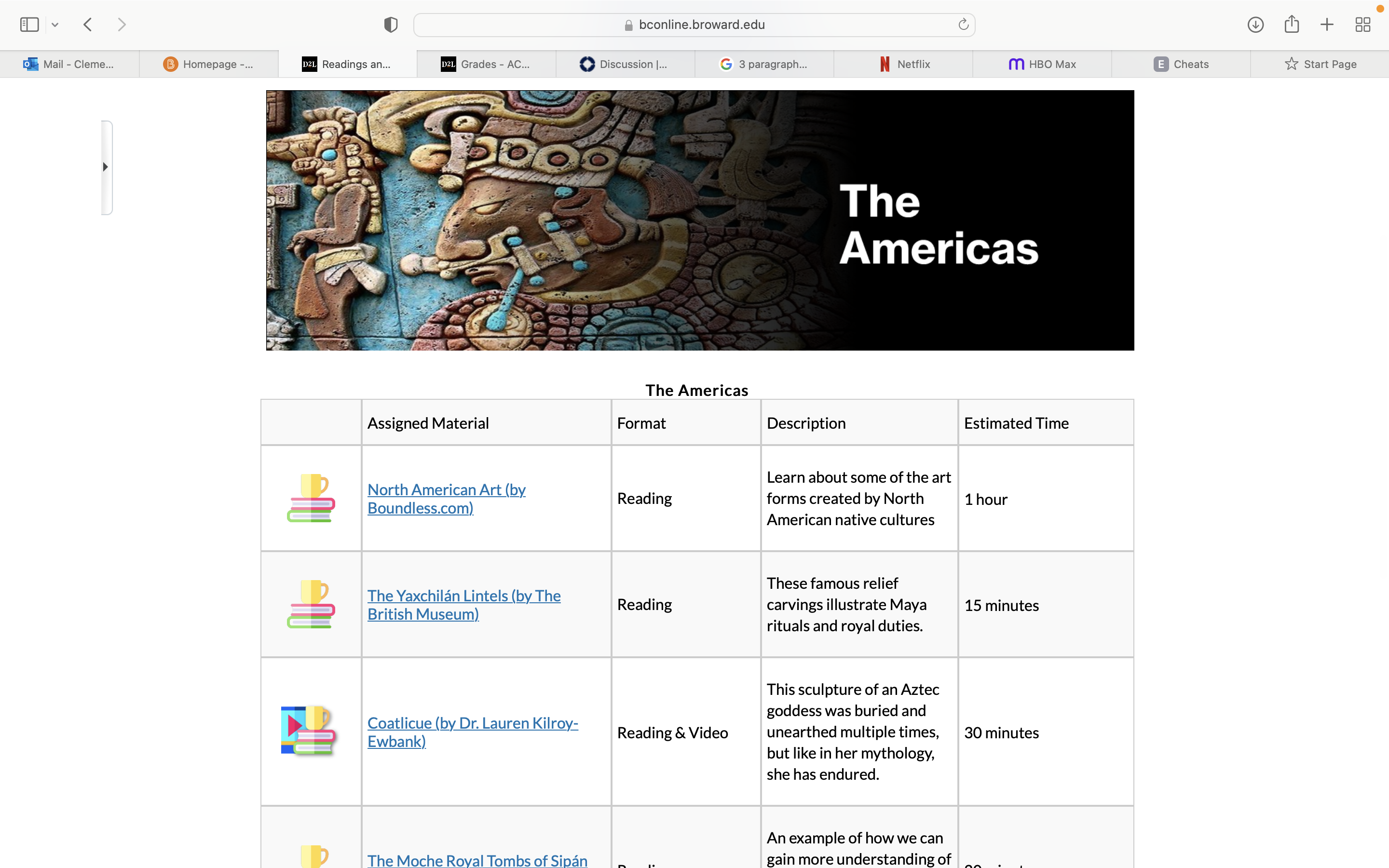Select the Readings an... tab

pos(347,64)
